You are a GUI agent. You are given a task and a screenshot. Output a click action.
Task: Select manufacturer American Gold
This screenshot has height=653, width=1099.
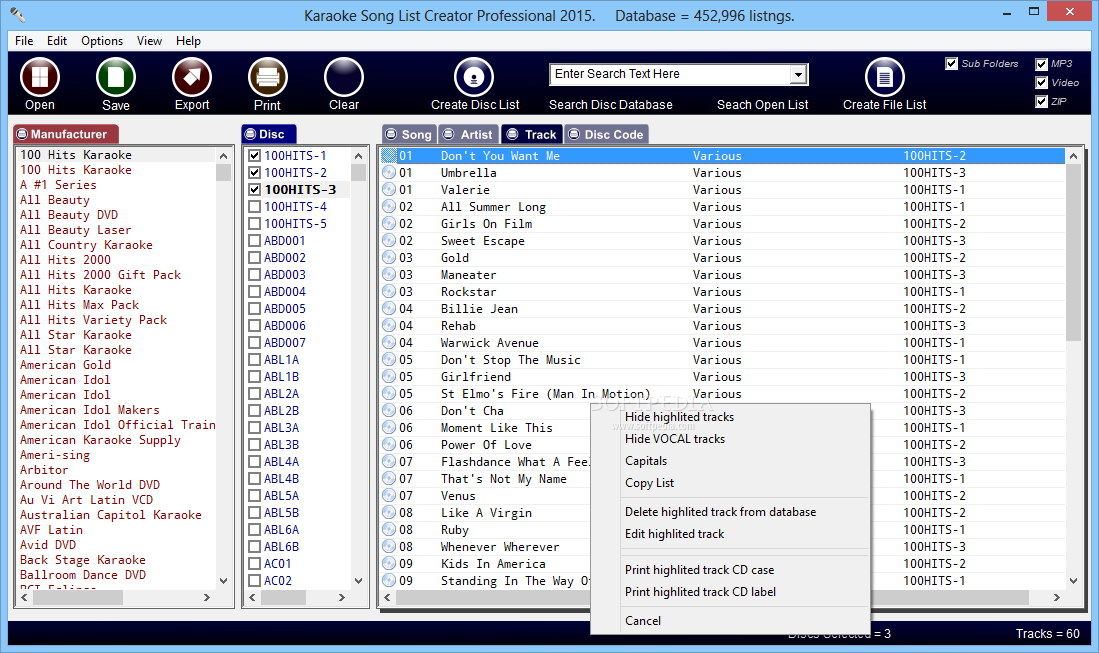(65, 364)
